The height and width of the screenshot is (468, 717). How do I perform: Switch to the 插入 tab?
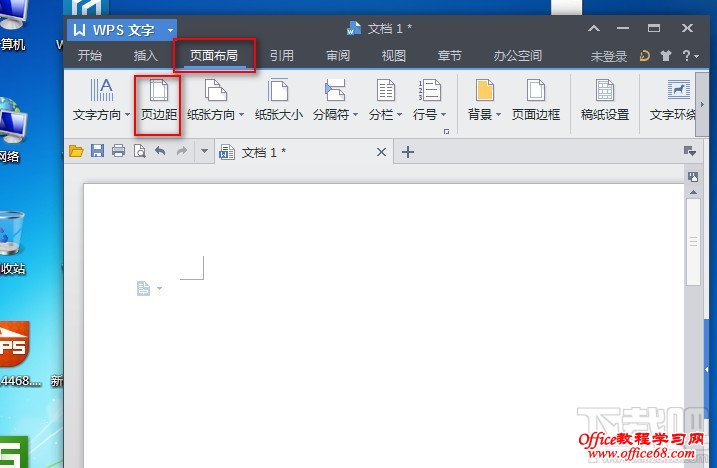(145, 56)
